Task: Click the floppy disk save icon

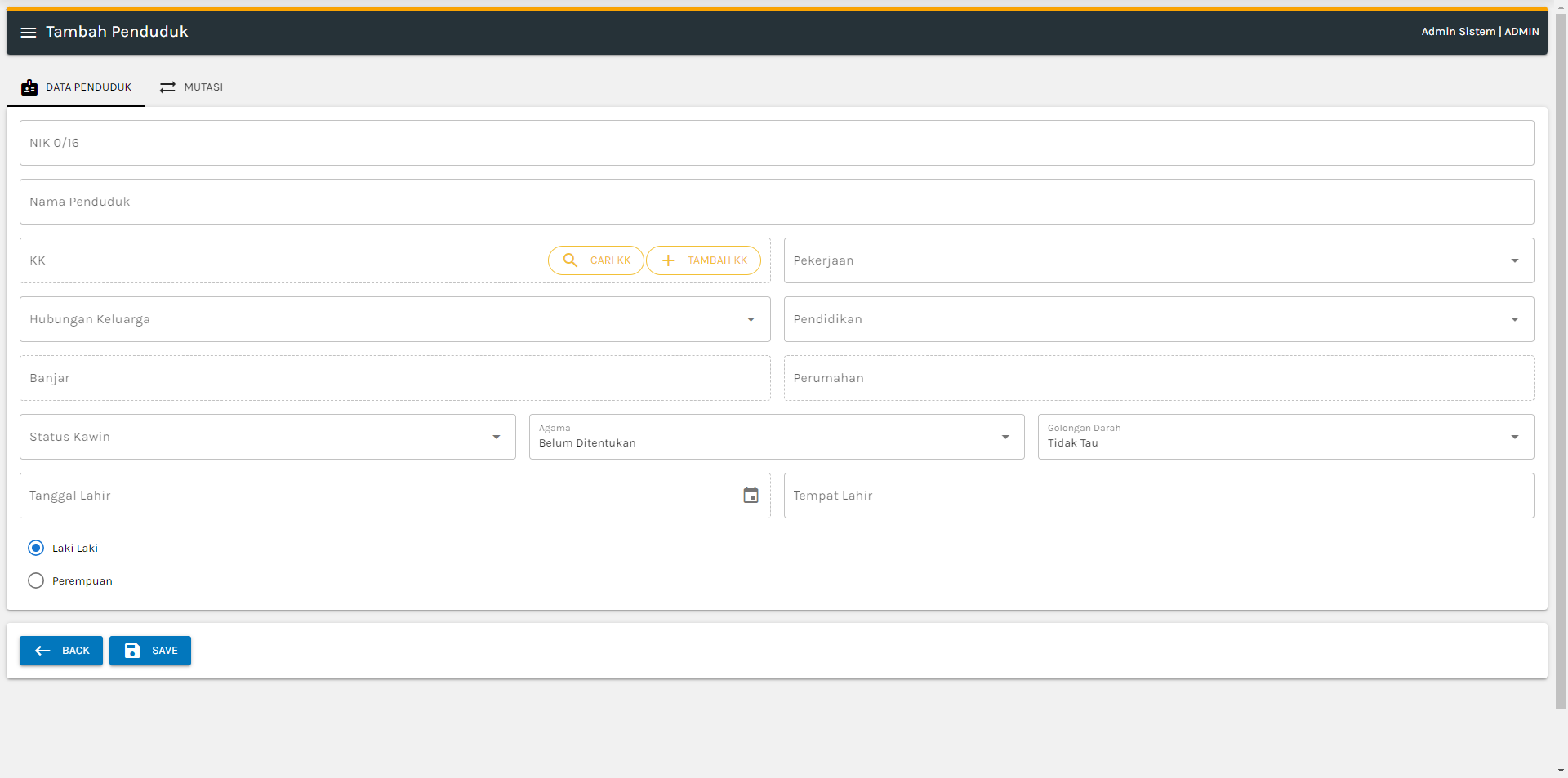Action: pos(132,651)
